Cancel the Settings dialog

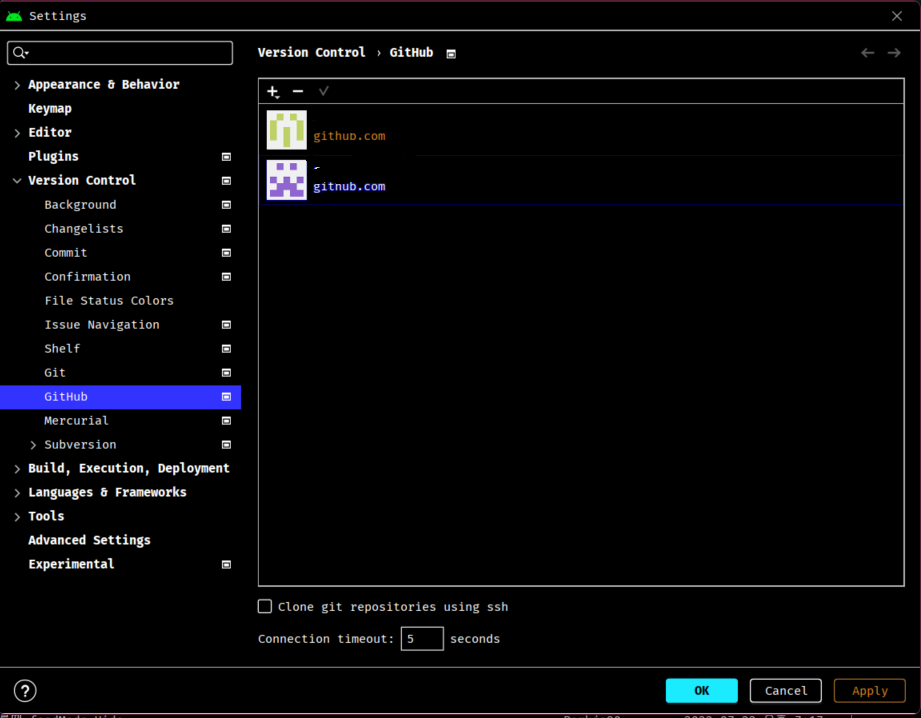tap(785, 690)
